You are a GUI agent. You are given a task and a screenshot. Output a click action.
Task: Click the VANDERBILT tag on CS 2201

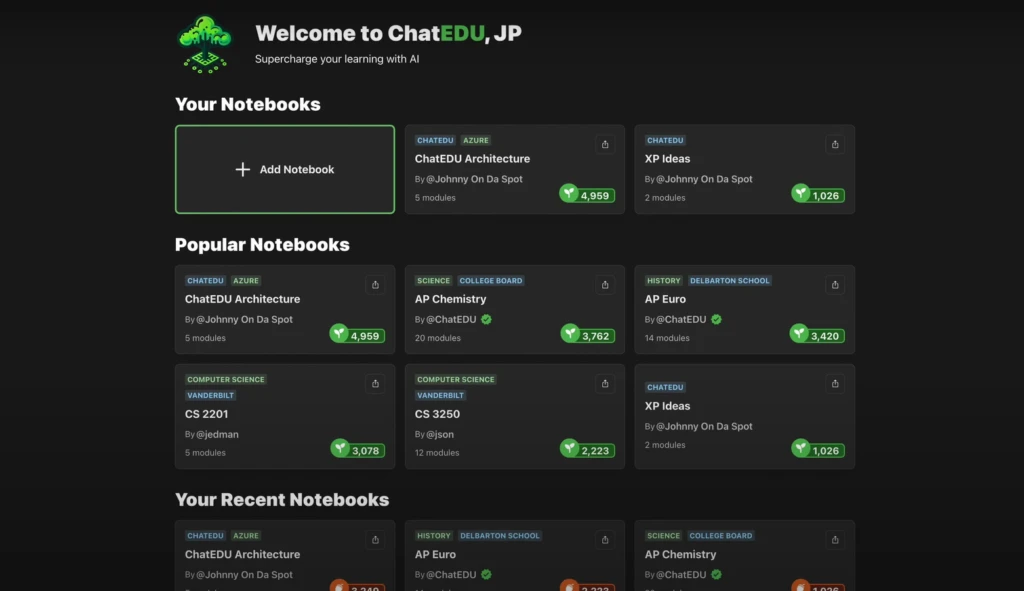tap(210, 395)
